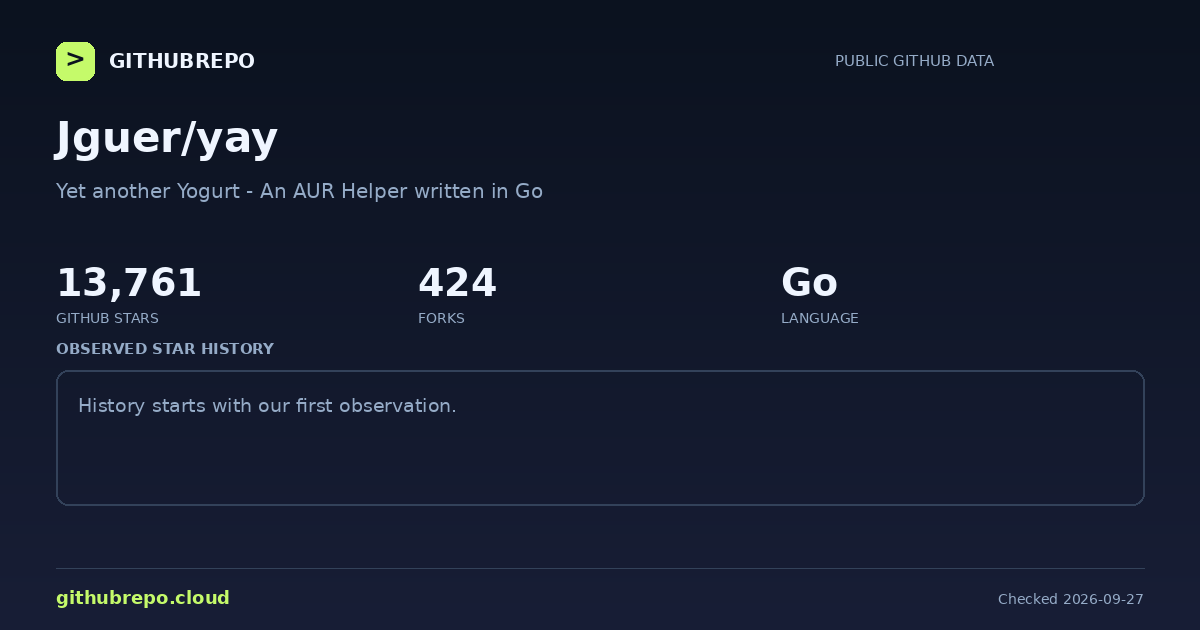Click the Go language value
The image size is (1200, 630).
point(809,283)
